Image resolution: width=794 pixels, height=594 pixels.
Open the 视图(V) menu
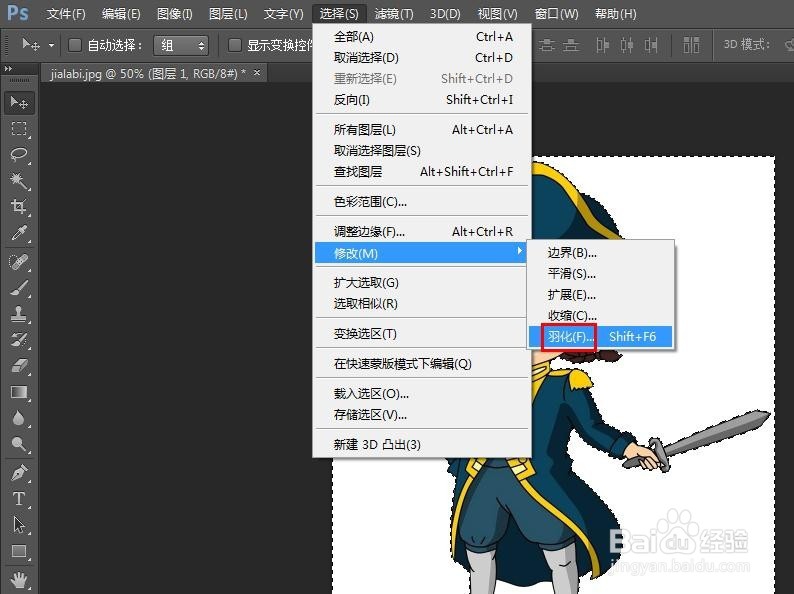[x=497, y=14]
